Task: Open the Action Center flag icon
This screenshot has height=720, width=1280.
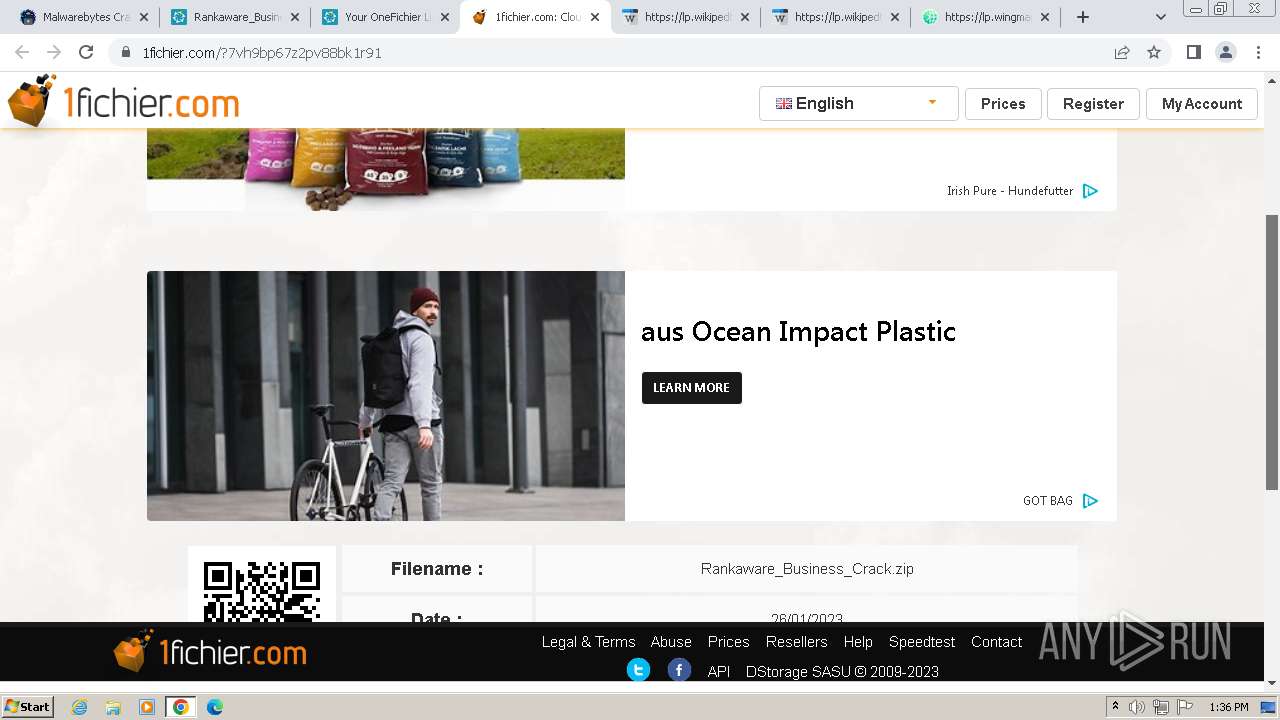Action: pyautogui.click(x=1183, y=707)
